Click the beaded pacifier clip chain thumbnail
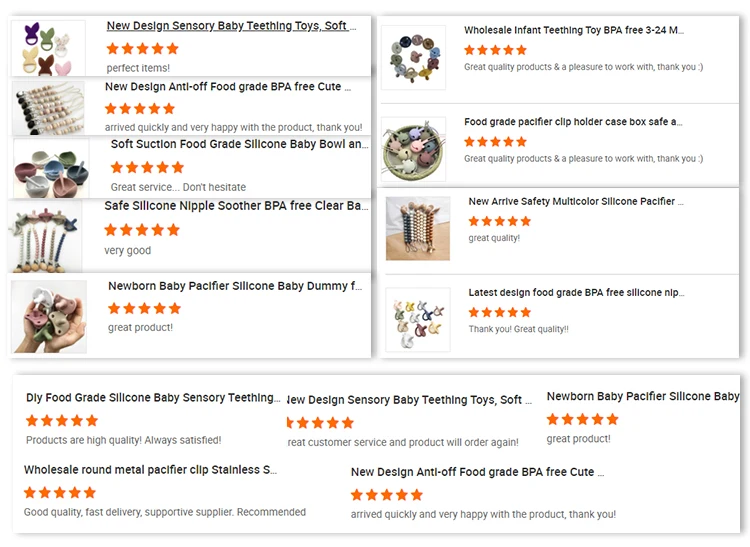Image resolution: width=750 pixels, height=547 pixels. [x=51, y=107]
